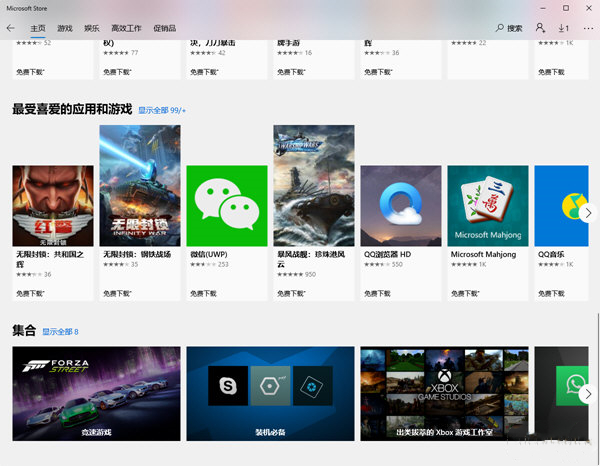600x466 pixels.
Task: Open the three-dot more menu
Action: tap(587, 28)
